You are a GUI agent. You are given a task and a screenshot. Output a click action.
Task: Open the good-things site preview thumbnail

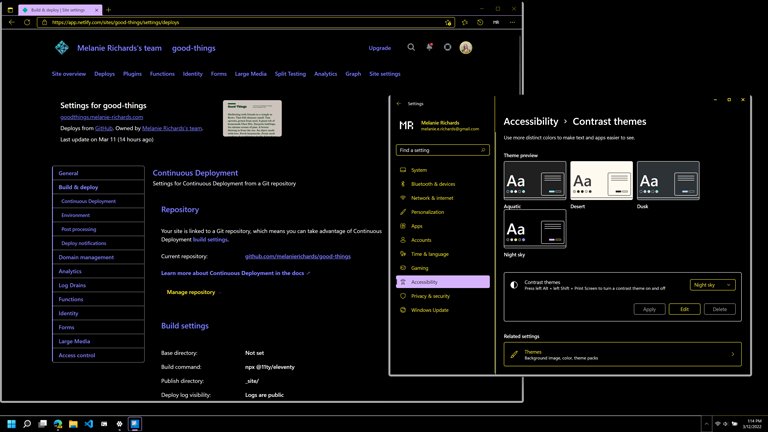point(252,118)
